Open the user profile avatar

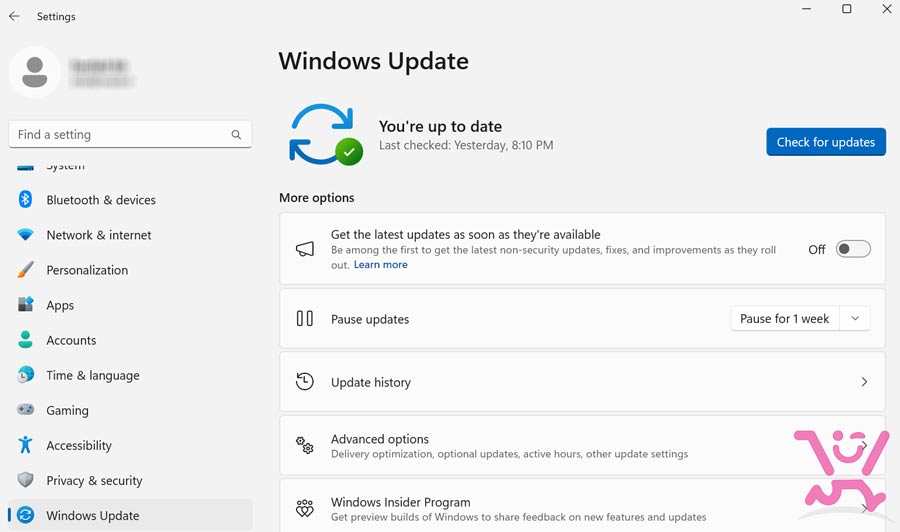34,72
